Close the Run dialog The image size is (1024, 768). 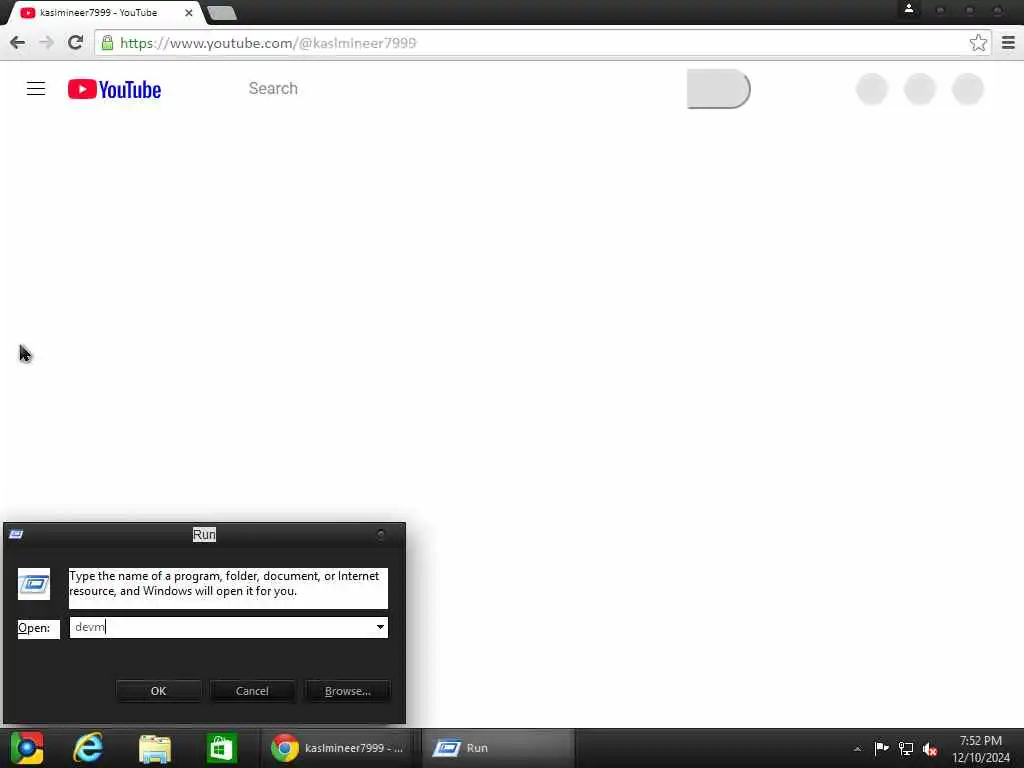[381, 534]
